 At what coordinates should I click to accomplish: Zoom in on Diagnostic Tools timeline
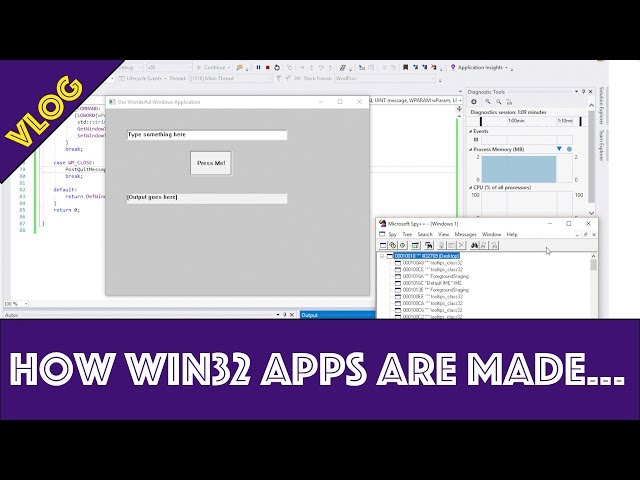(x=487, y=102)
